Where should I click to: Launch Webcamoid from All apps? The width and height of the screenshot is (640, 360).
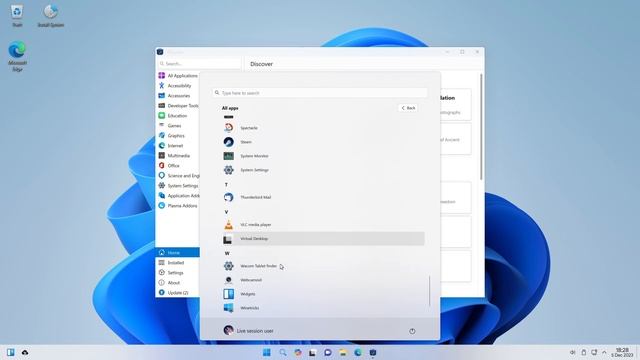pyautogui.click(x=323, y=280)
